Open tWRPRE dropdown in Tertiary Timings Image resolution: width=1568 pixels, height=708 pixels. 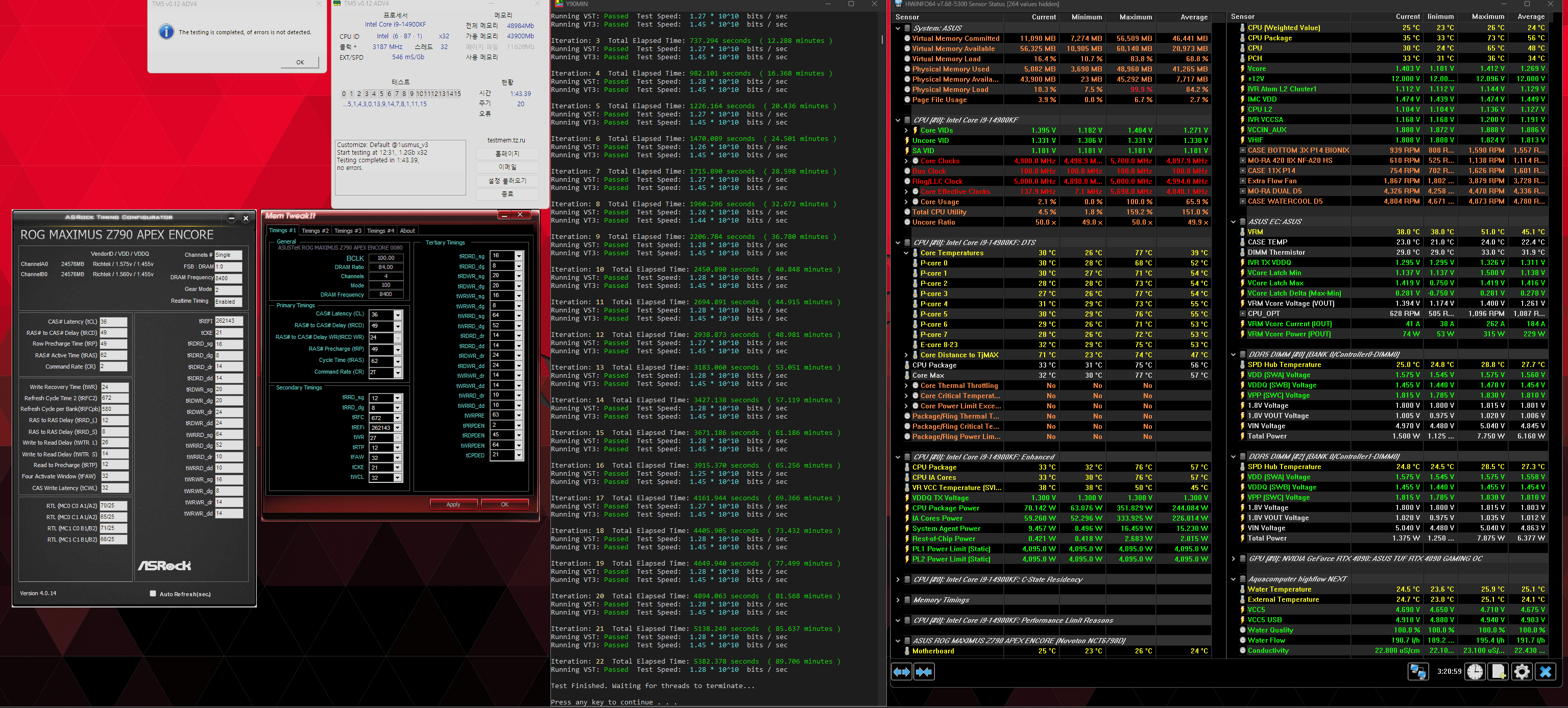pos(519,415)
